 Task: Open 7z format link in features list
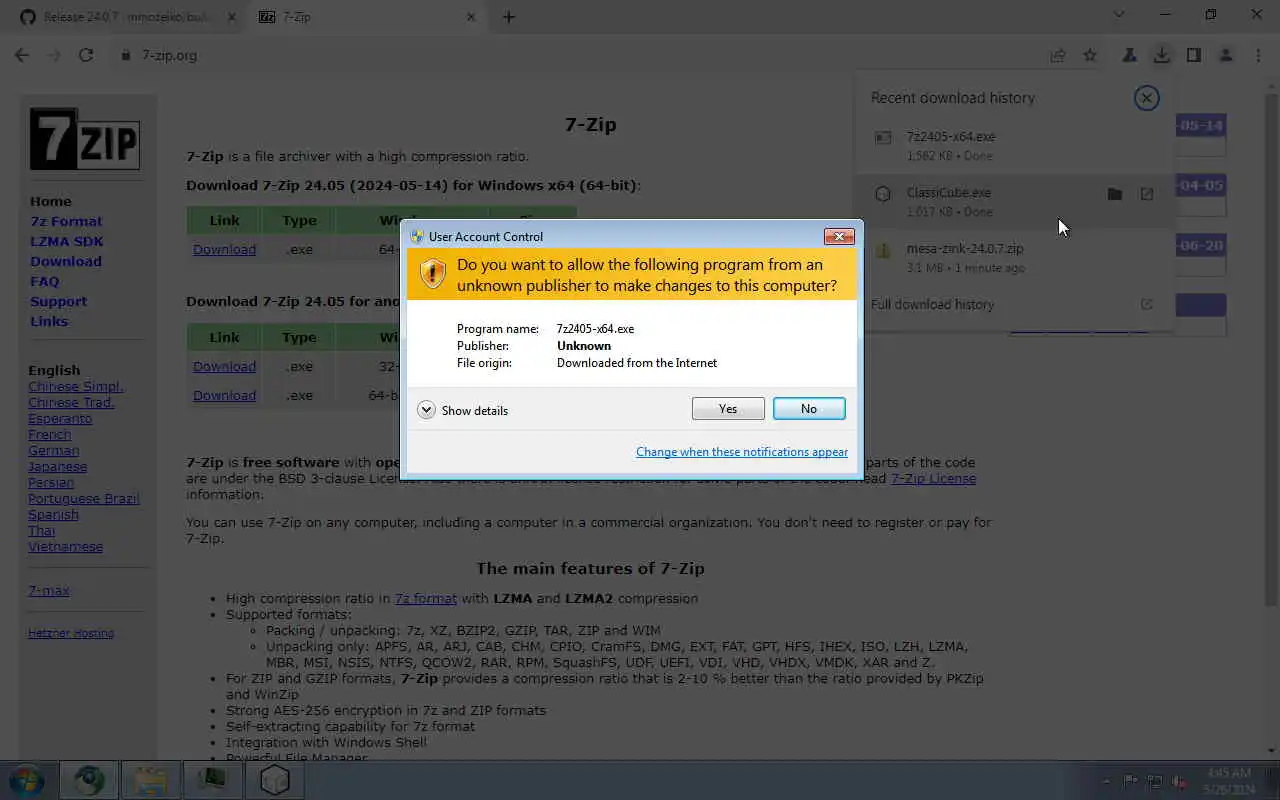pyautogui.click(x=426, y=598)
